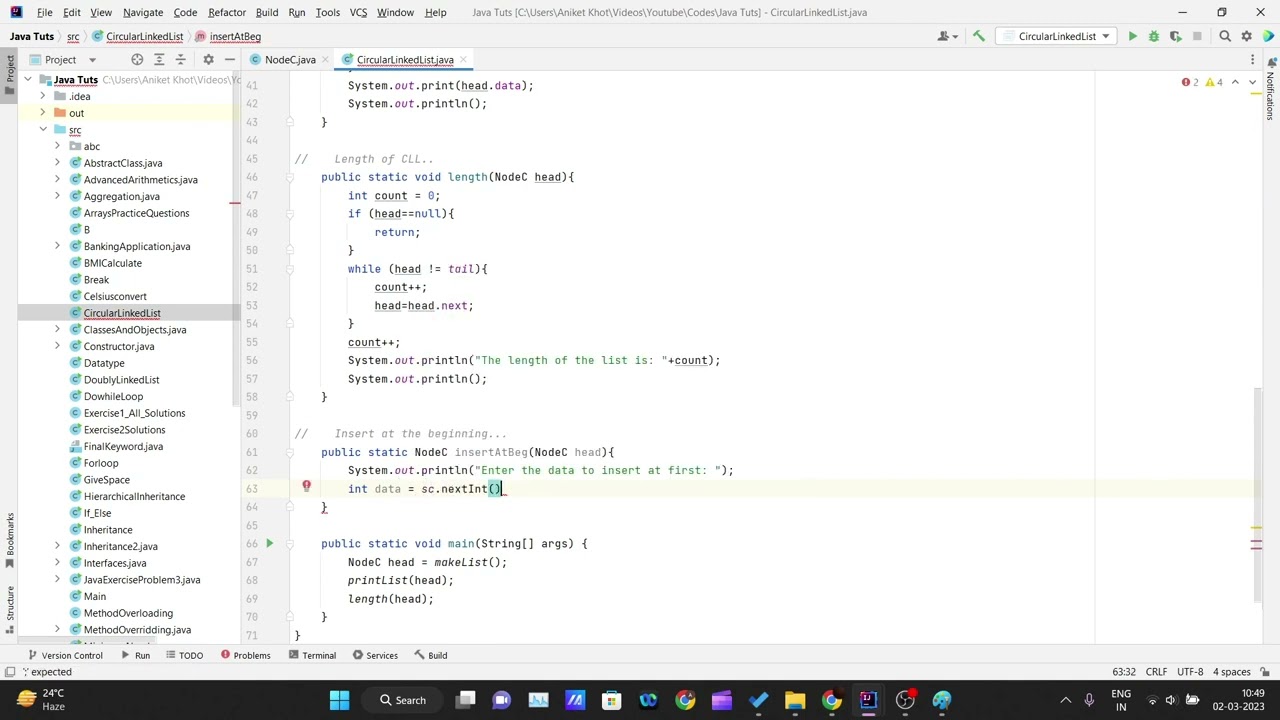Toggle tool window bars icon at bottom-left
Screen dimensions: 1280x720
click(9, 672)
